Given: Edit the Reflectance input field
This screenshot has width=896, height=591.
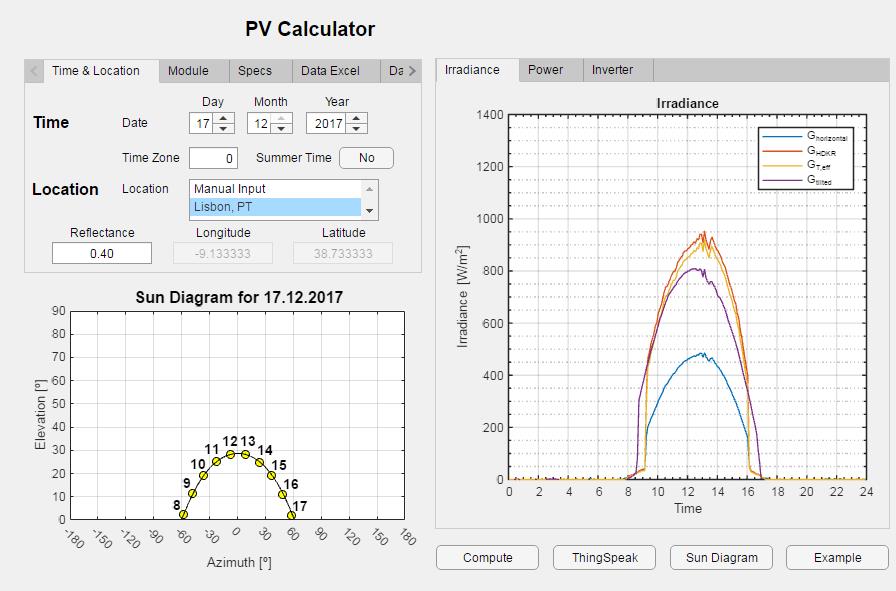Looking at the screenshot, I should click(102, 254).
